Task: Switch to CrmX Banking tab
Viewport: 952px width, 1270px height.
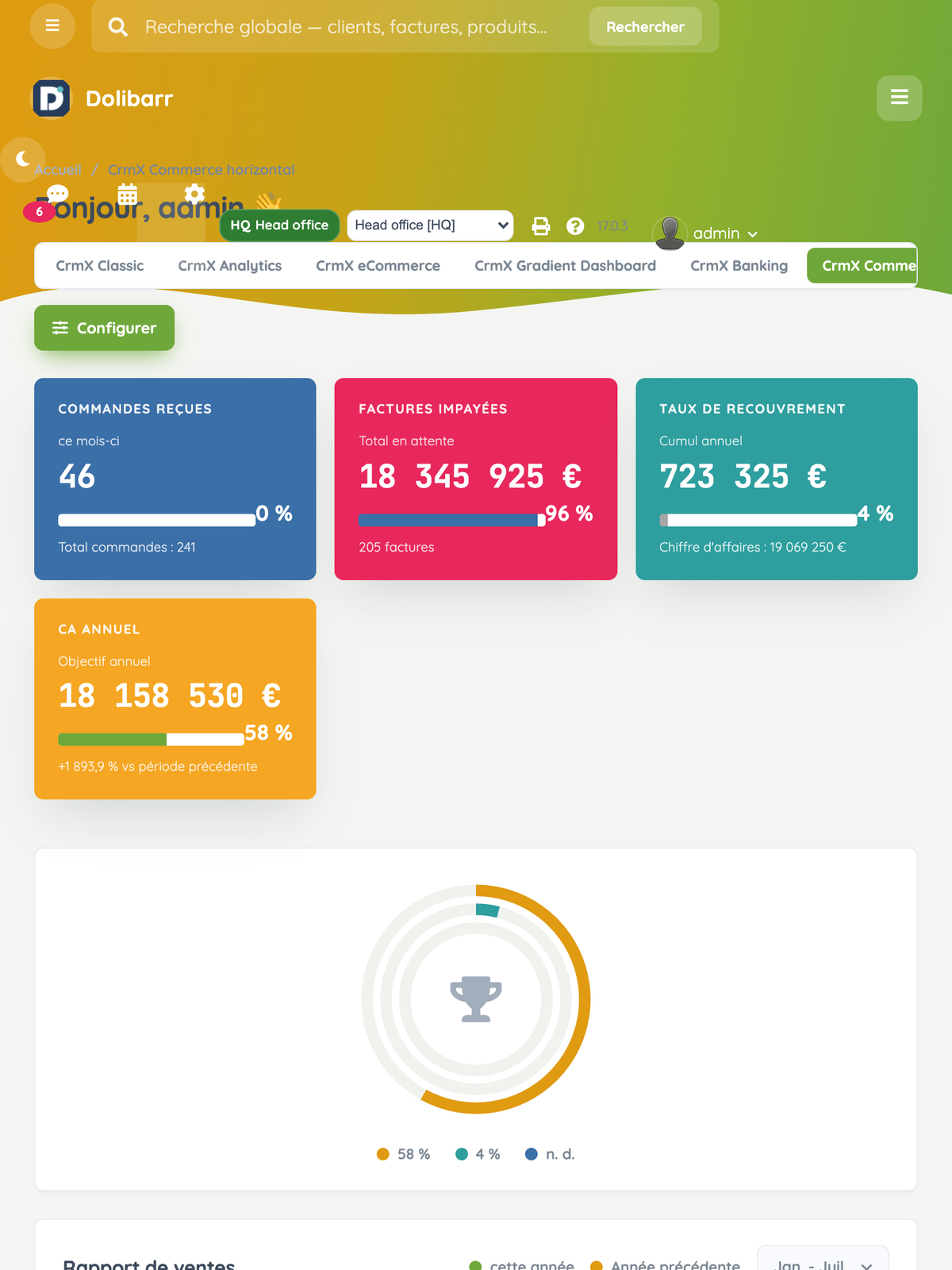Action: point(739,266)
